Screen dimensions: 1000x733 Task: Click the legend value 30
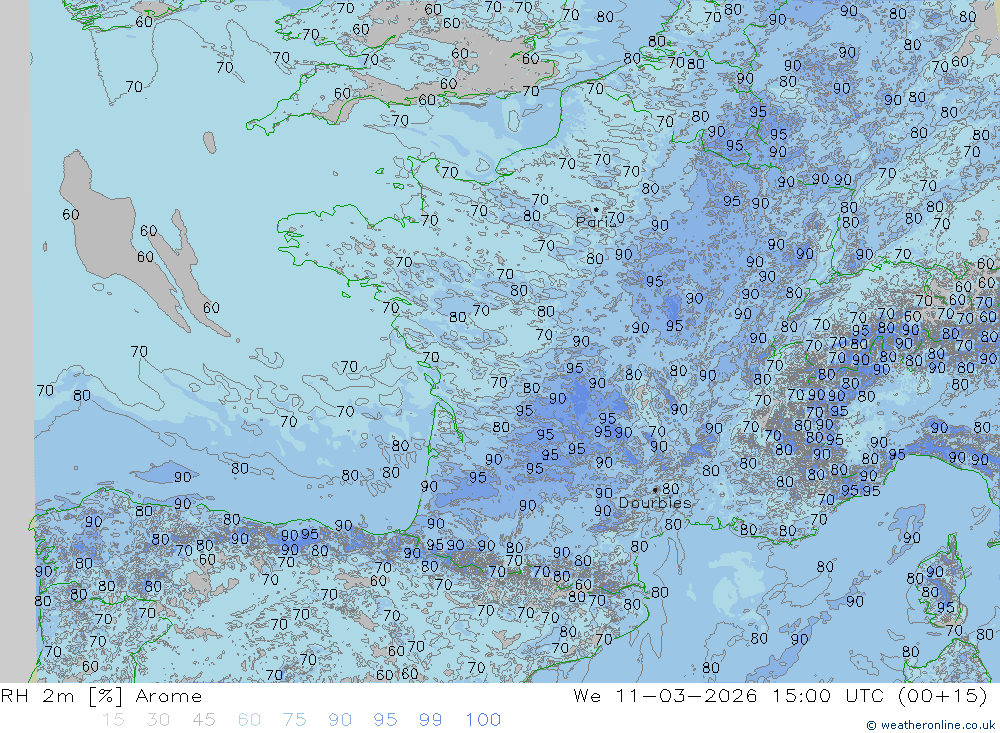tap(158, 720)
